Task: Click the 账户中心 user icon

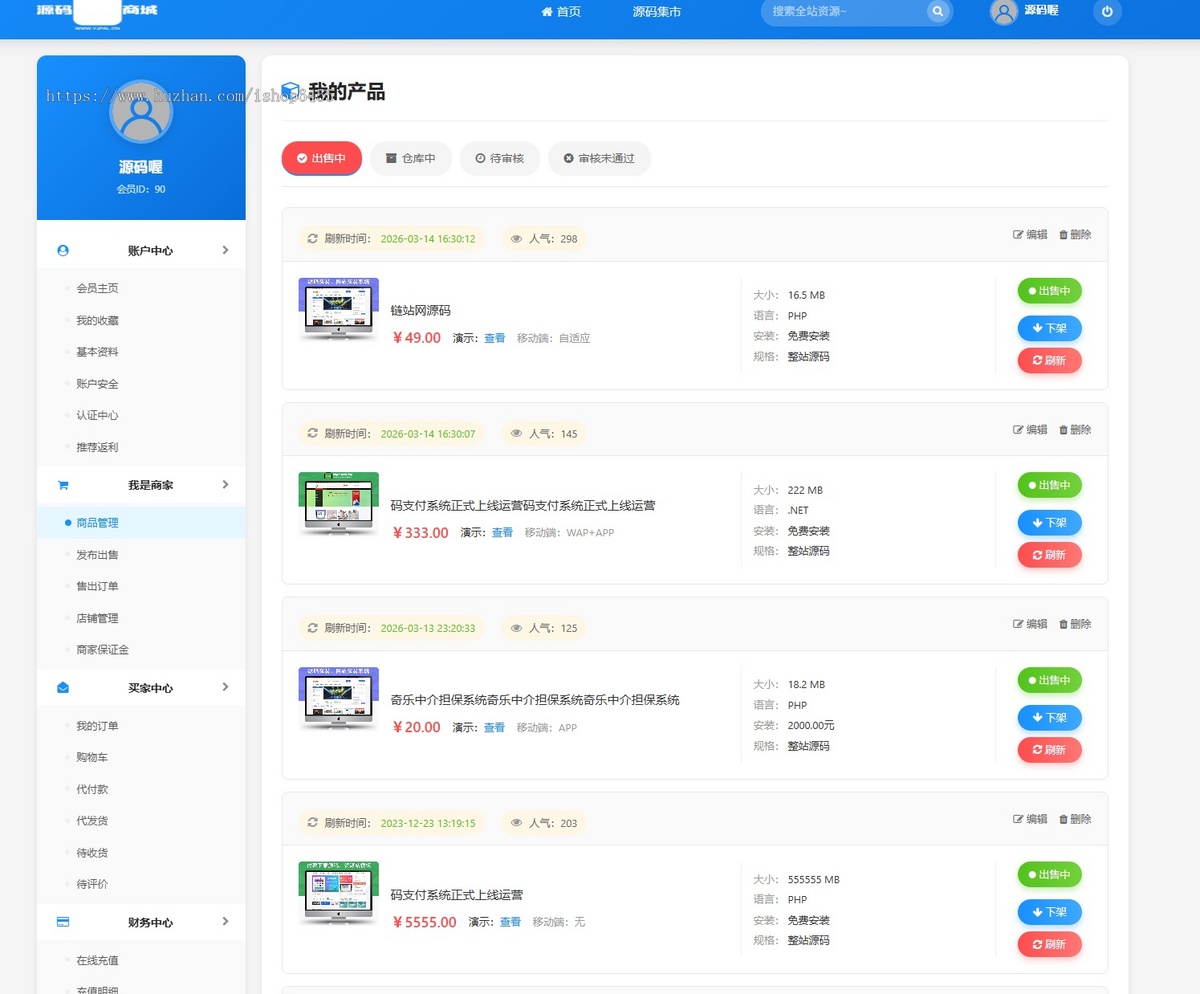Action: (x=63, y=250)
